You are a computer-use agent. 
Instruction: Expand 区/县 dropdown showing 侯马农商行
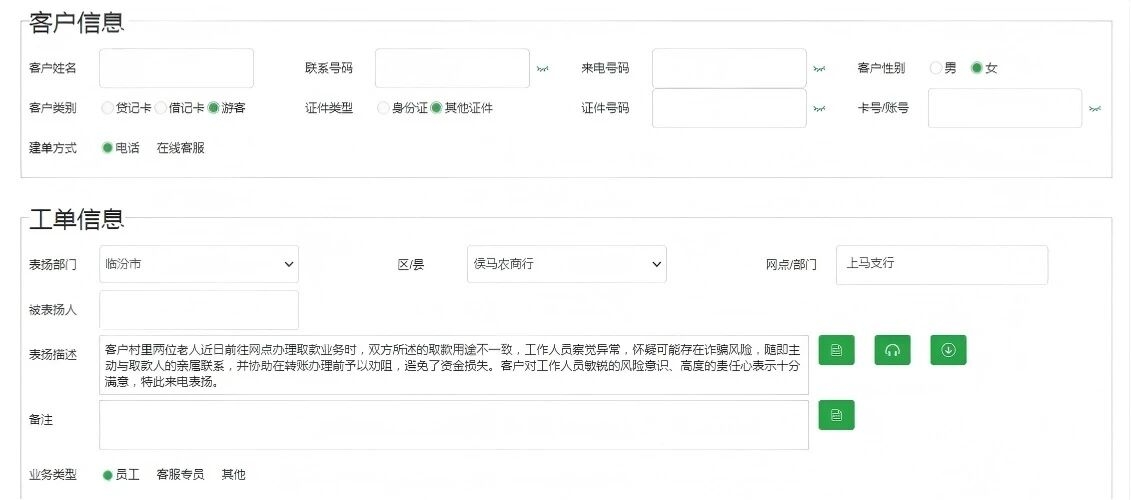pyautogui.click(x=566, y=264)
